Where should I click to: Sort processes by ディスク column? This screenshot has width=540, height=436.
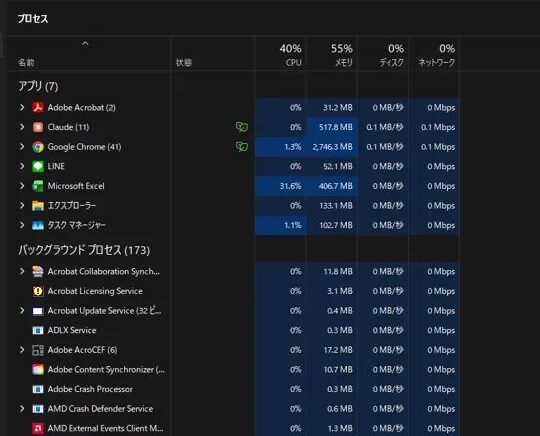[392, 62]
